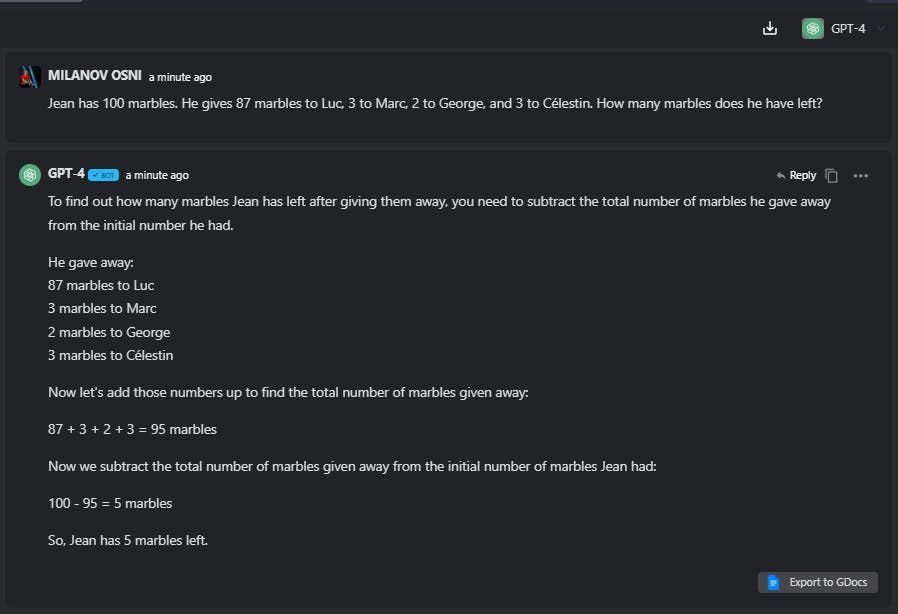
Task: Click the MILANOV OSNI user avatar
Action: pos(30,77)
